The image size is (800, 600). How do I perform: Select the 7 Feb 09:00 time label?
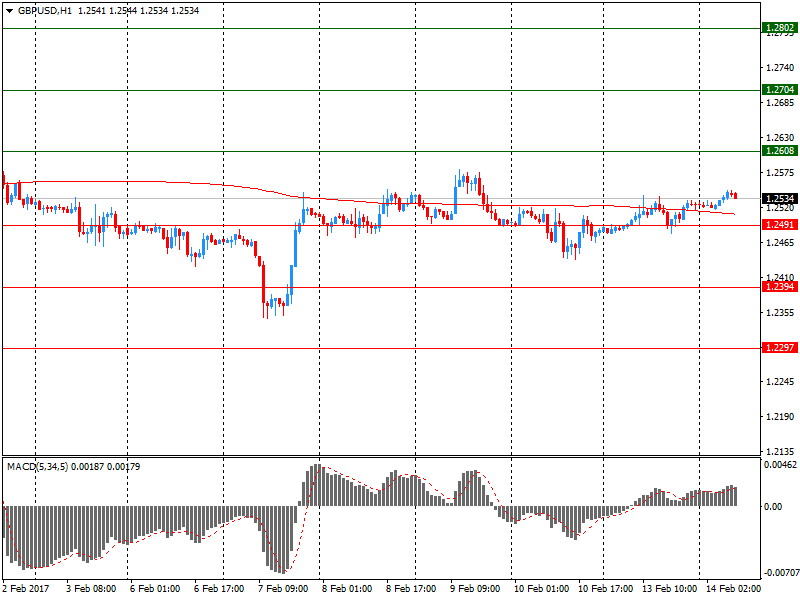pos(283,589)
